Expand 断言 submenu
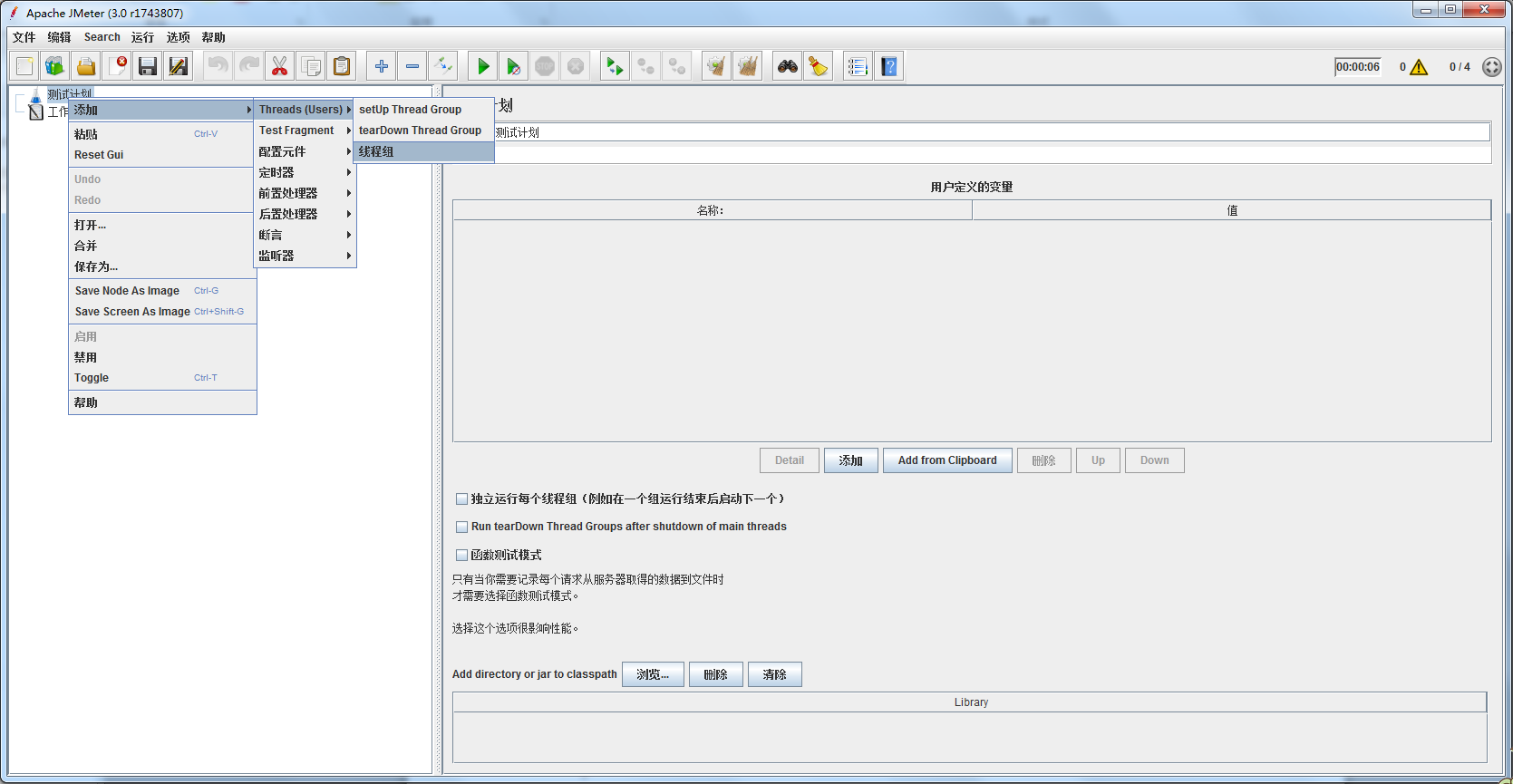1513x784 pixels. pos(305,235)
